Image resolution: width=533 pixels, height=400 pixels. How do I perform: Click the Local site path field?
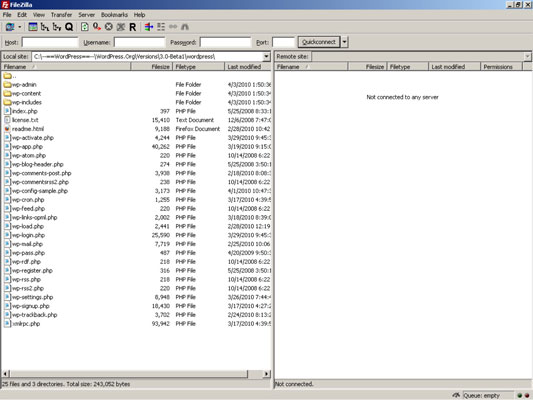[148, 56]
